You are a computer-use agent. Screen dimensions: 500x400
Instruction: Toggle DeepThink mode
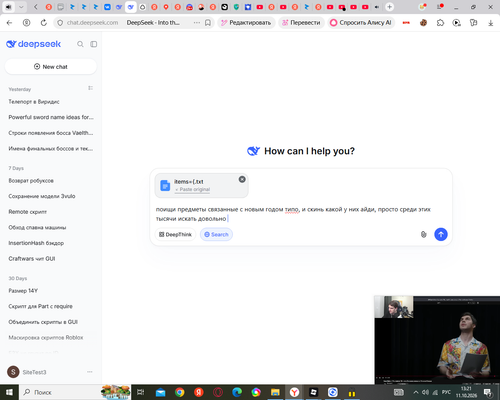coord(175,234)
